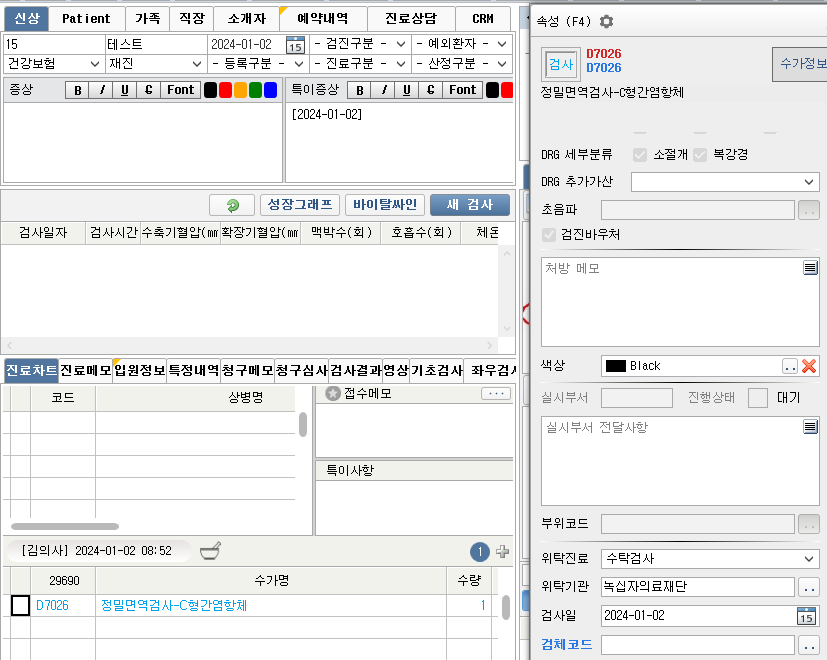This screenshot has height=660, width=827.
Task: Open the 진료메모 tab
Action: click(x=85, y=370)
